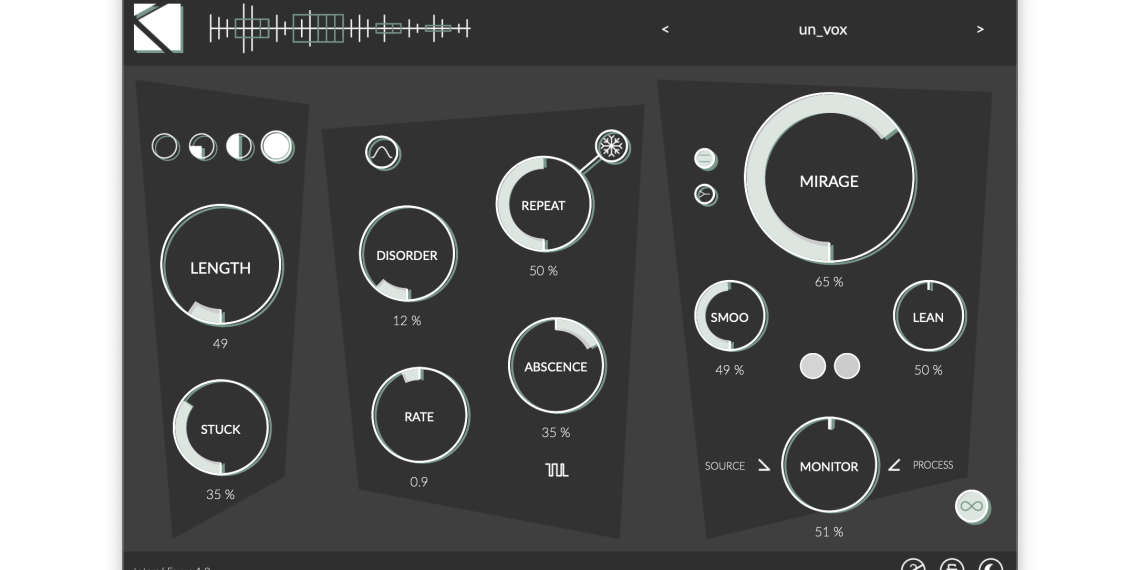Viewport: 1140px width, 570px height.
Task: Click the MIRAGE knob
Action: coord(829,181)
